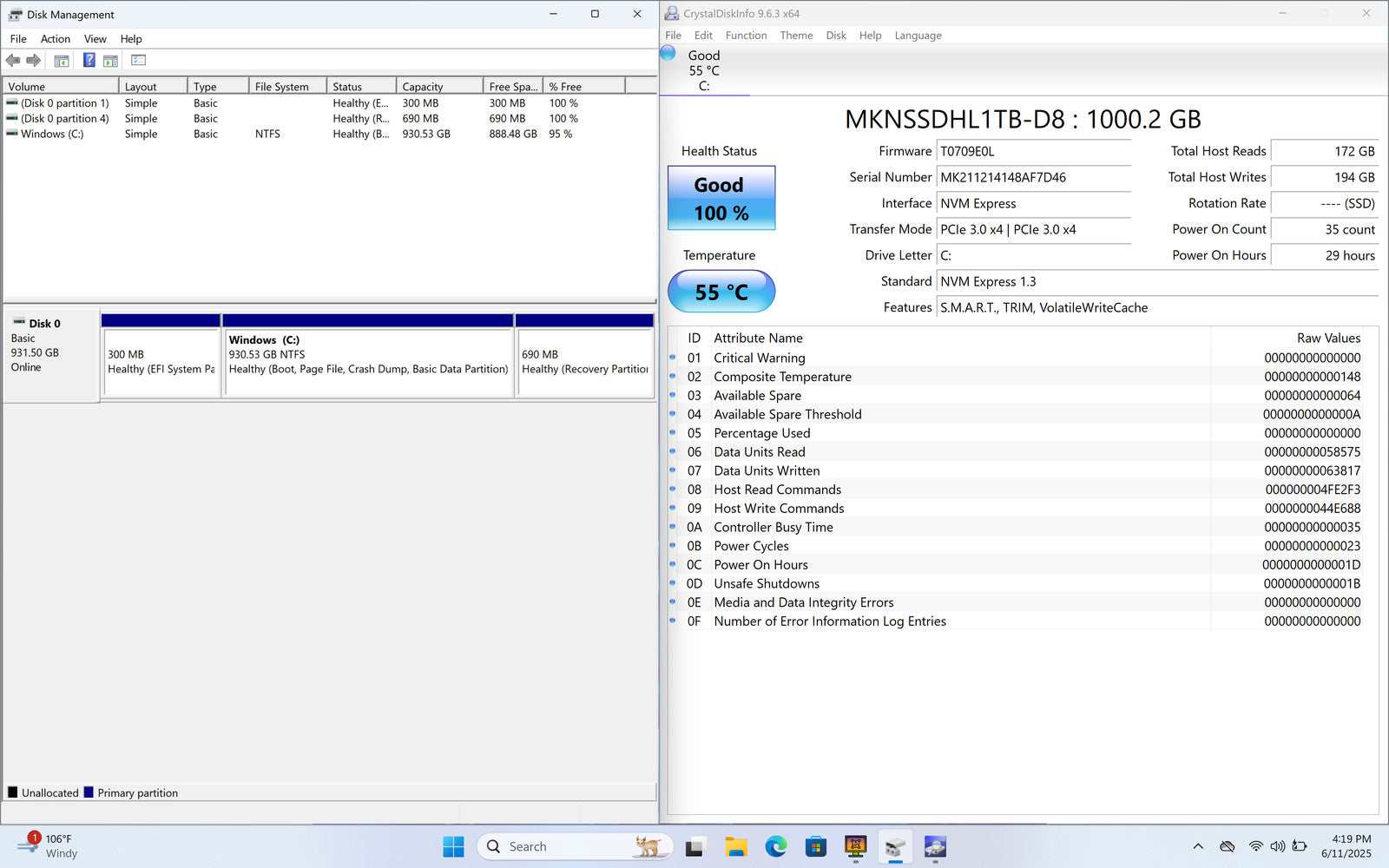Open Language menu in CrystalDiskInfo

pos(918,36)
